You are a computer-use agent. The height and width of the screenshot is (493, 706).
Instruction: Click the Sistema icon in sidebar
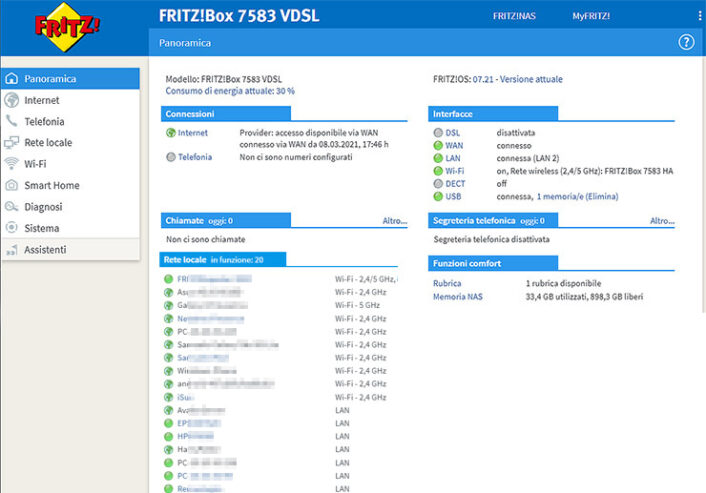(11, 228)
